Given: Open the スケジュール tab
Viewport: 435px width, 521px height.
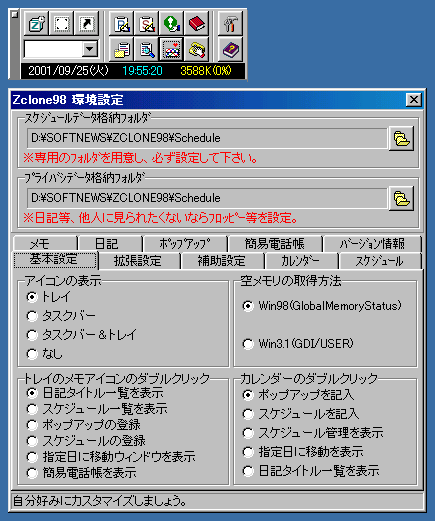Looking at the screenshot, I should tap(380, 261).
